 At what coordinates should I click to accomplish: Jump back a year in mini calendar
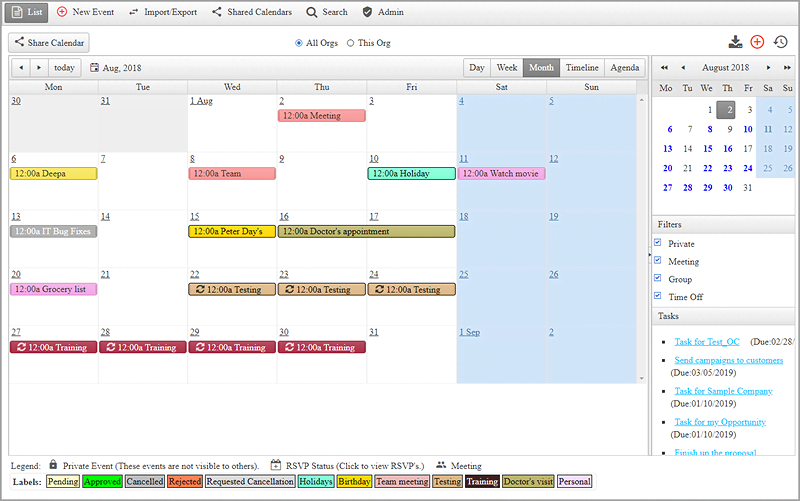tap(665, 67)
